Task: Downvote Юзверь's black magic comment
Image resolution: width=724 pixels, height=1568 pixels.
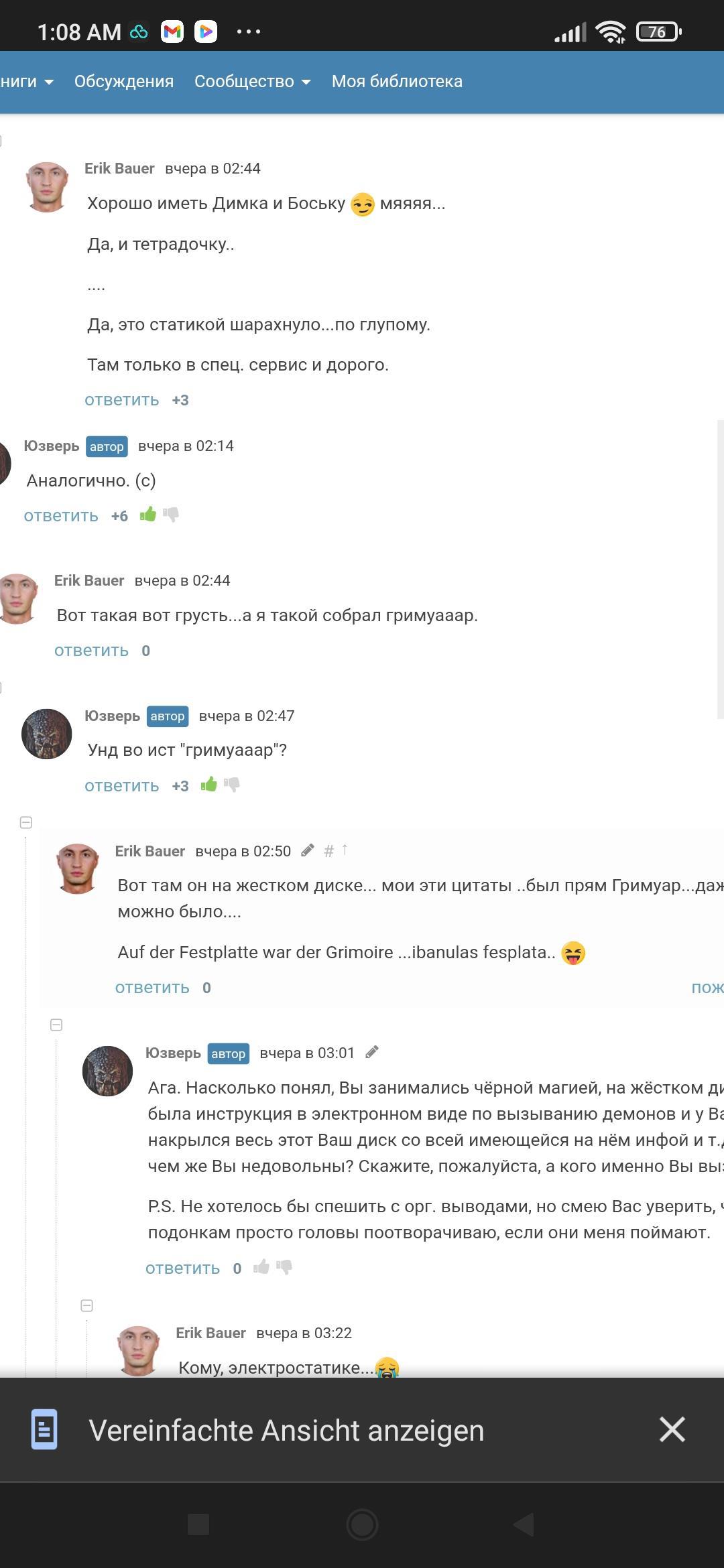Action: point(284,1267)
